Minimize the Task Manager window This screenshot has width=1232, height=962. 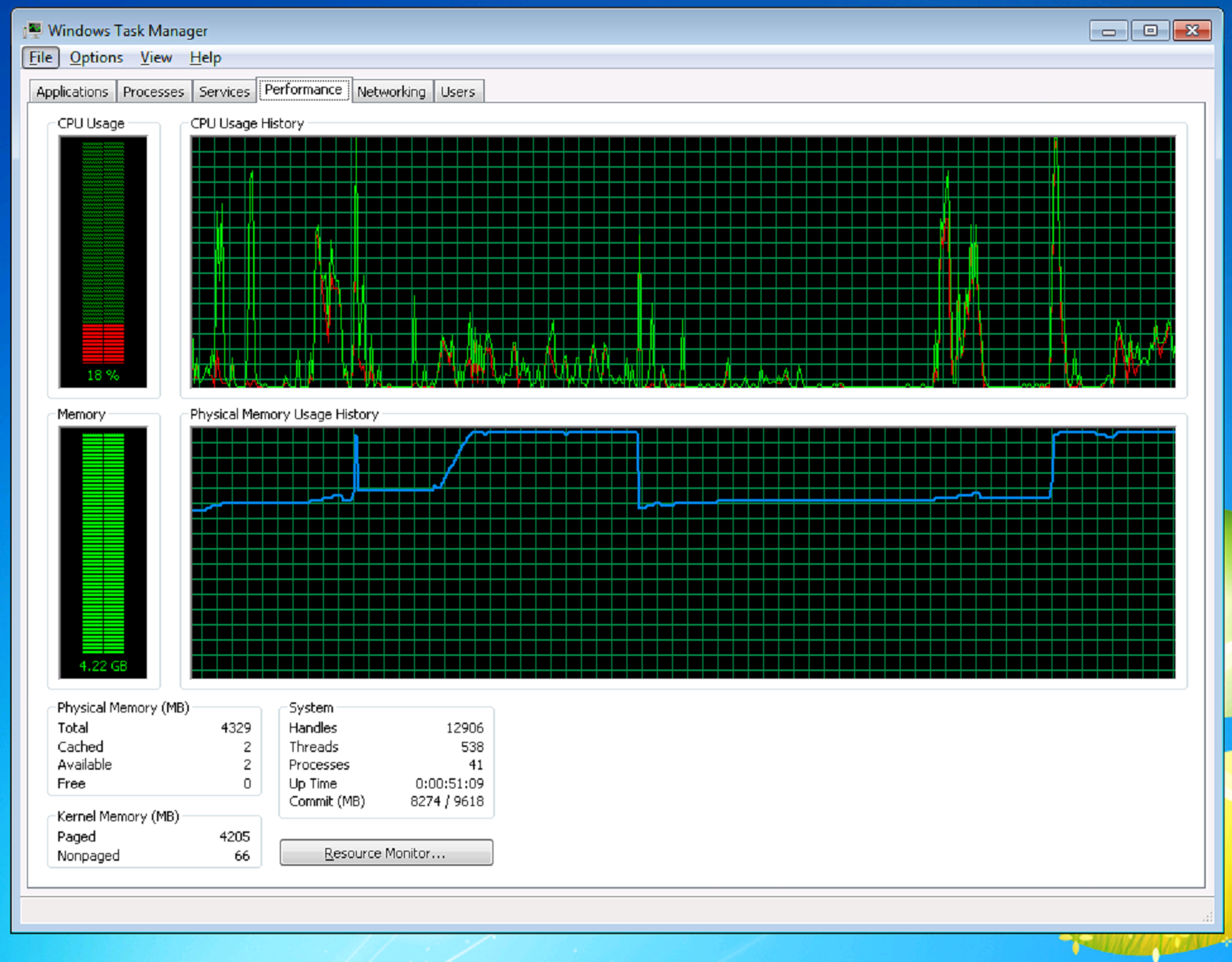(x=1109, y=30)
